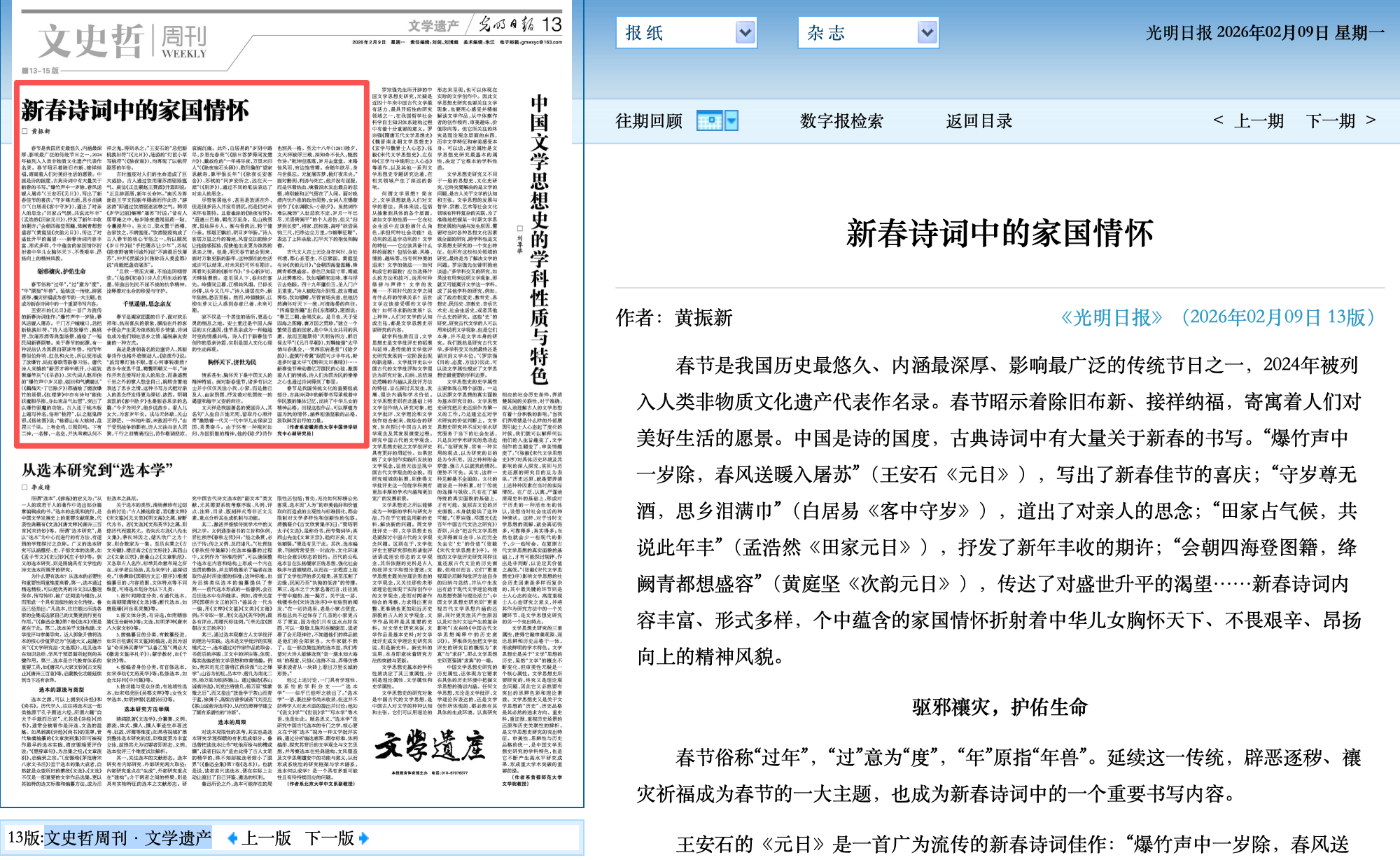Go to previous issue via 上一期

click(1259, 121)
